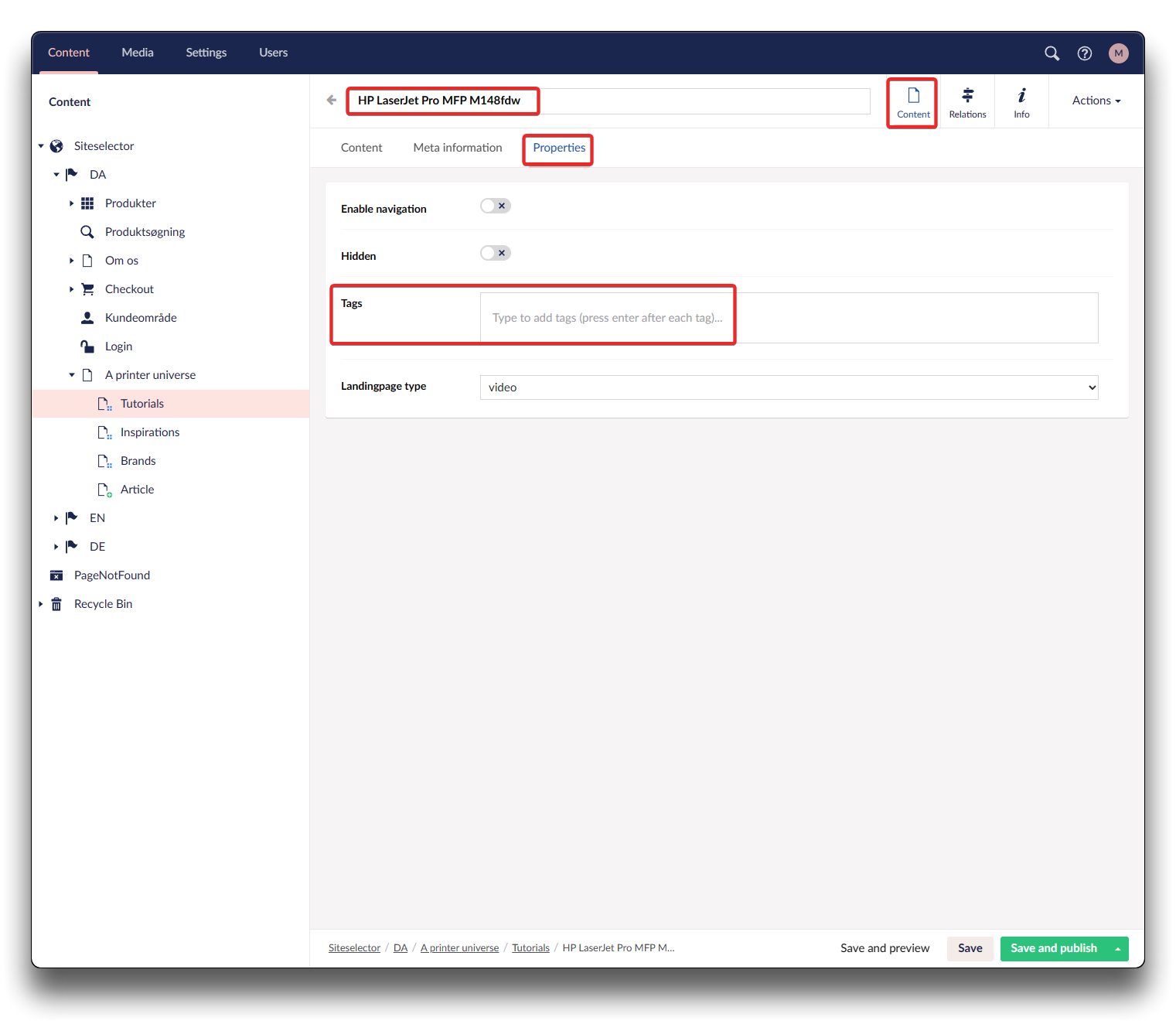Click into the Tags input field
1176x1024 pixels.
[789, 318]
